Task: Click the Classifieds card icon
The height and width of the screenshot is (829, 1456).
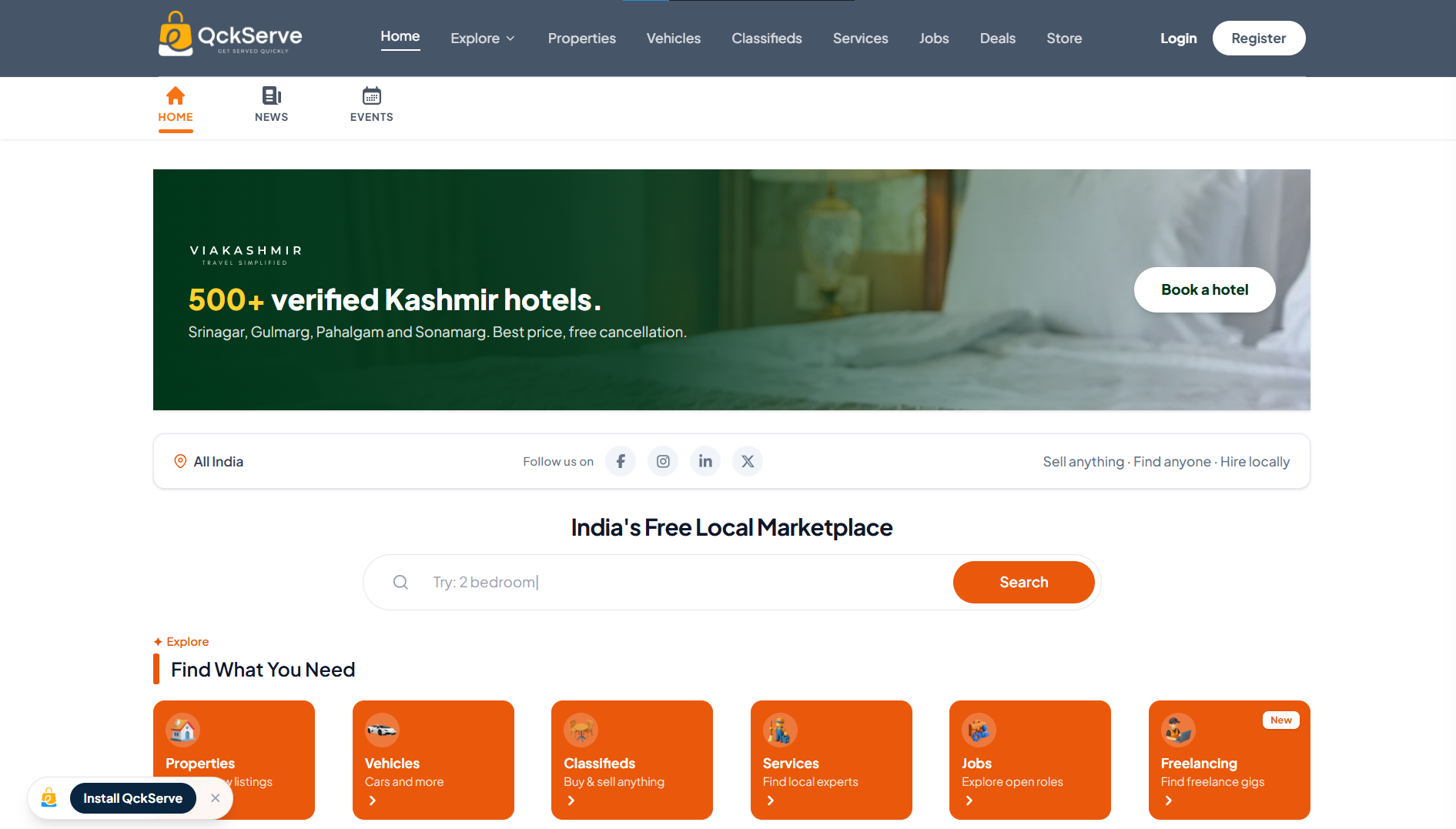Action: click(581, 730)
